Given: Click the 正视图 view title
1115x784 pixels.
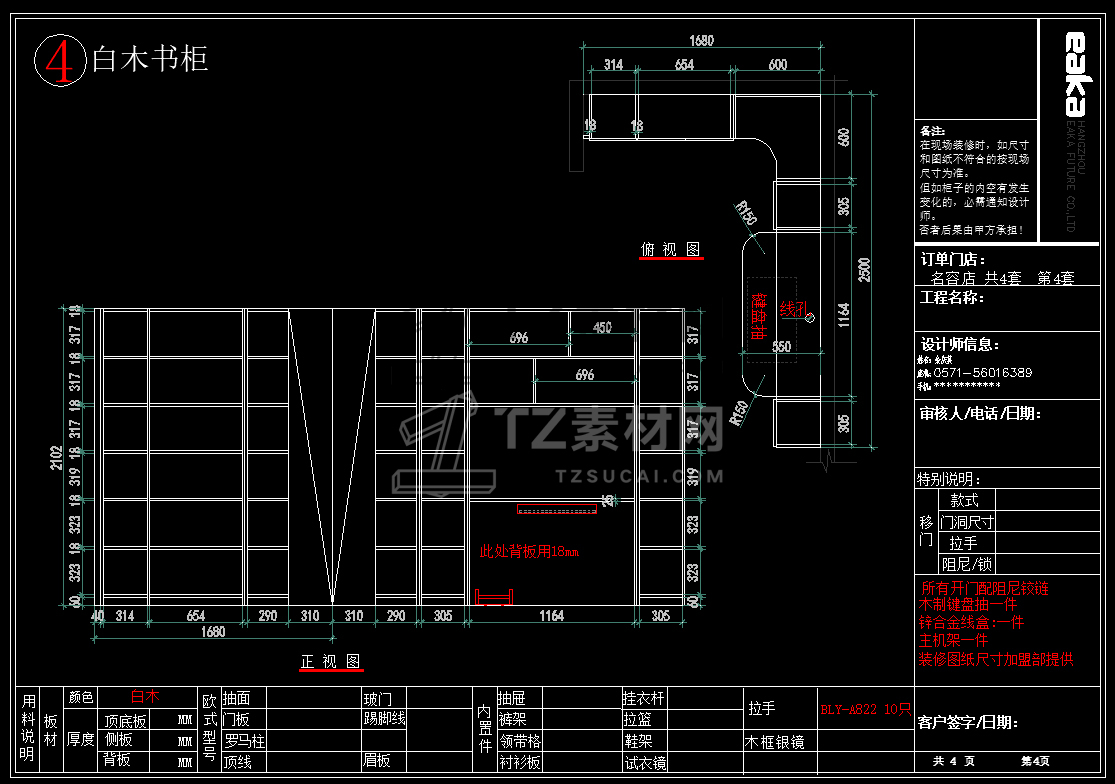Looking at the screenshot, I should [331, 662].
